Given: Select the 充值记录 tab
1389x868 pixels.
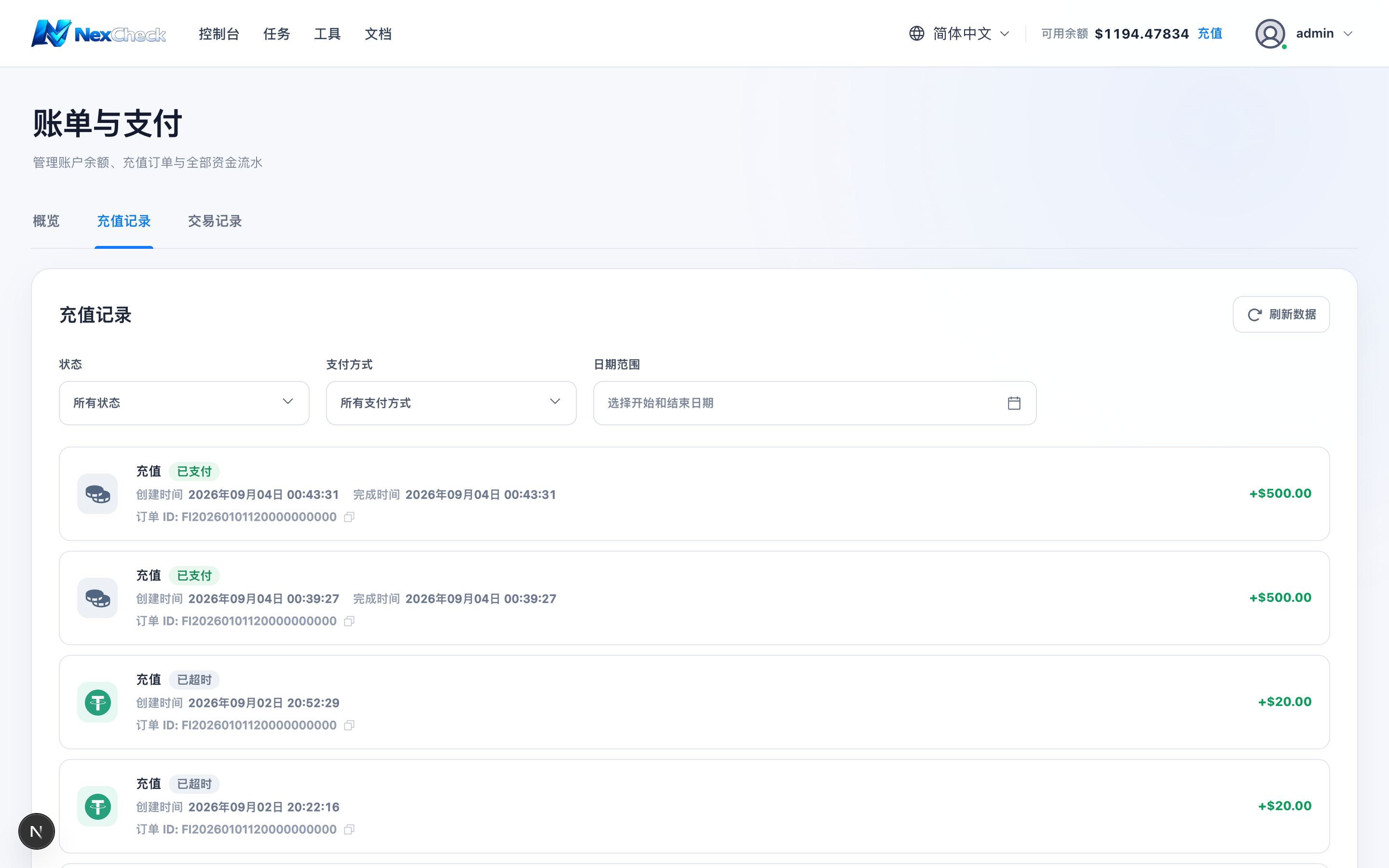Looking at the screenshot, I should click(x=124, y=221).
